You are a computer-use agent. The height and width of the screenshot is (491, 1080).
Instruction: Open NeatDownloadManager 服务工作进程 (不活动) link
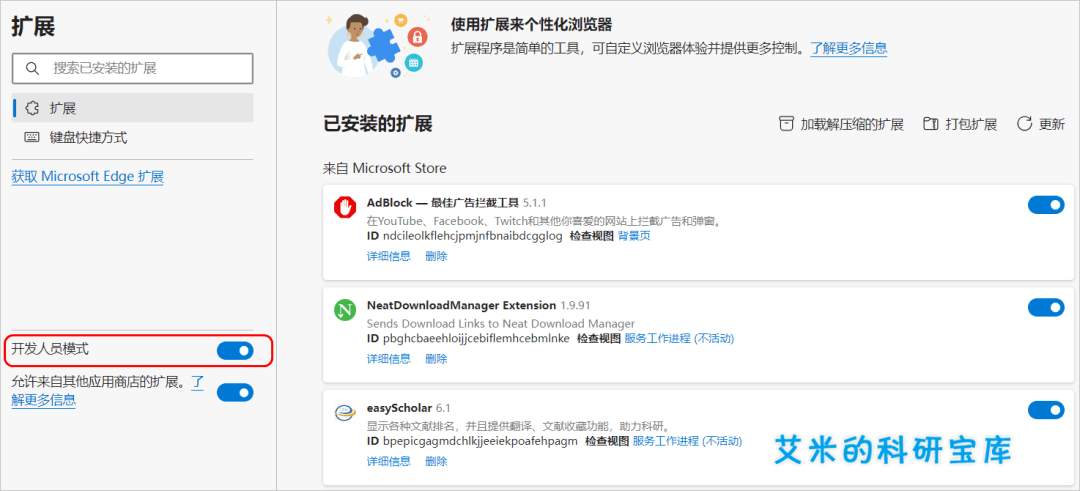point(678,338)
